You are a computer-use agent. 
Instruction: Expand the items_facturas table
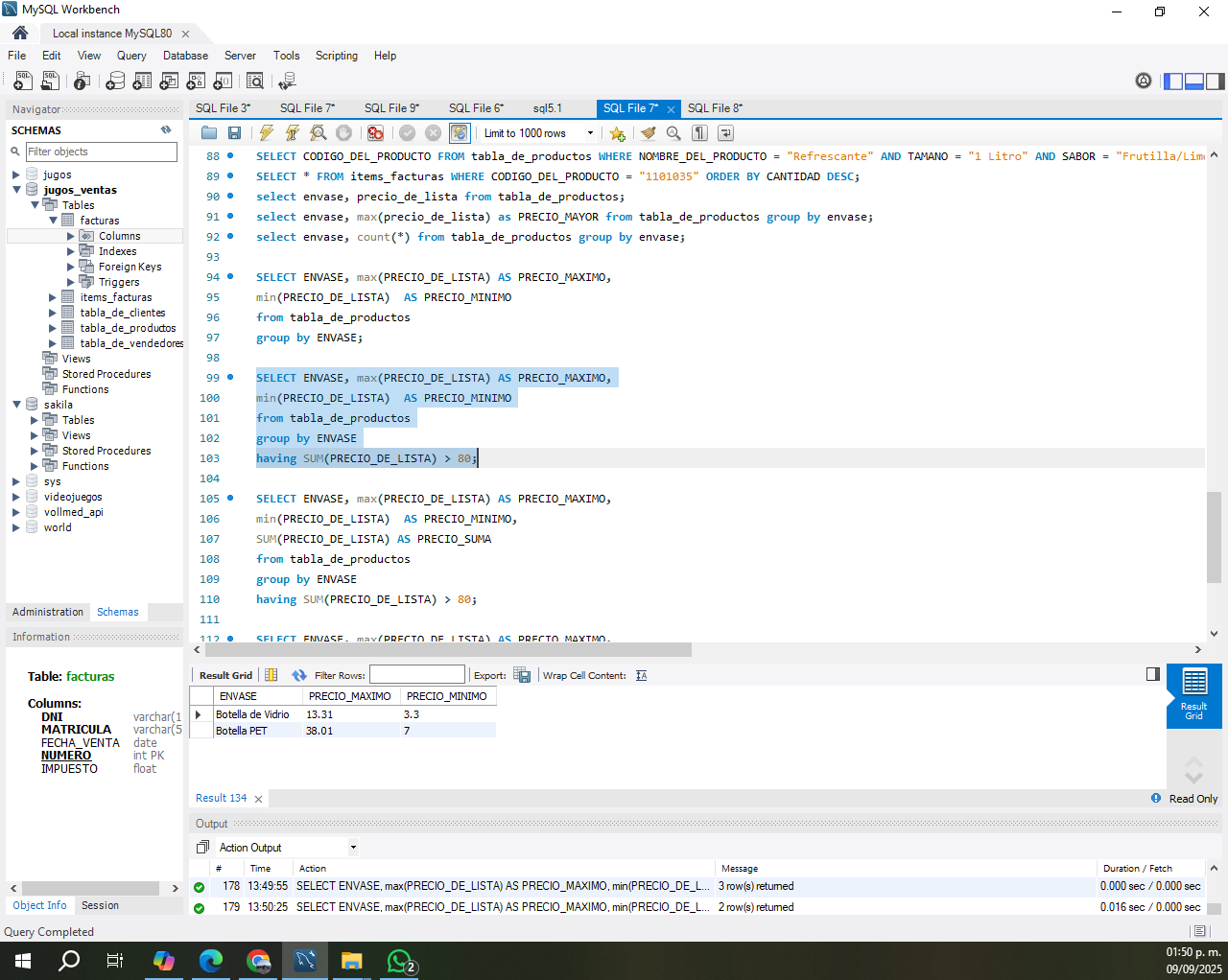point(53,297)
